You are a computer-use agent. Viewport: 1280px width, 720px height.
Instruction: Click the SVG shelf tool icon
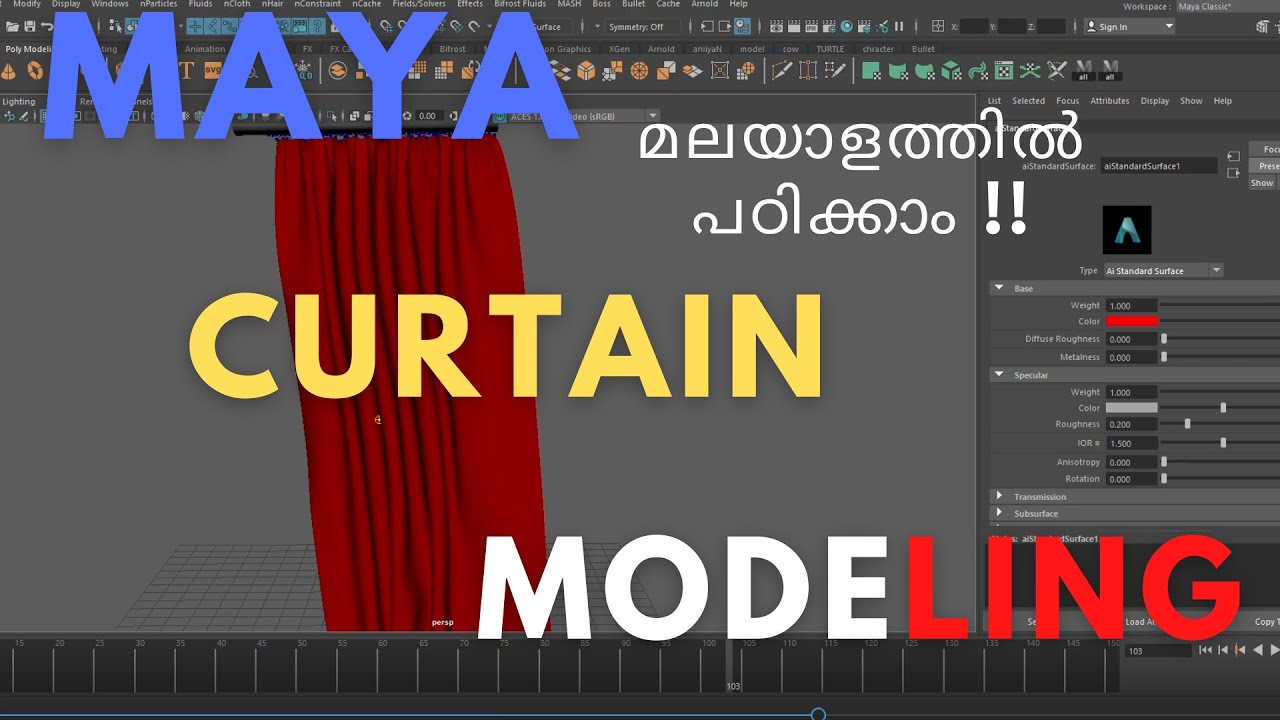click(213, 70)
